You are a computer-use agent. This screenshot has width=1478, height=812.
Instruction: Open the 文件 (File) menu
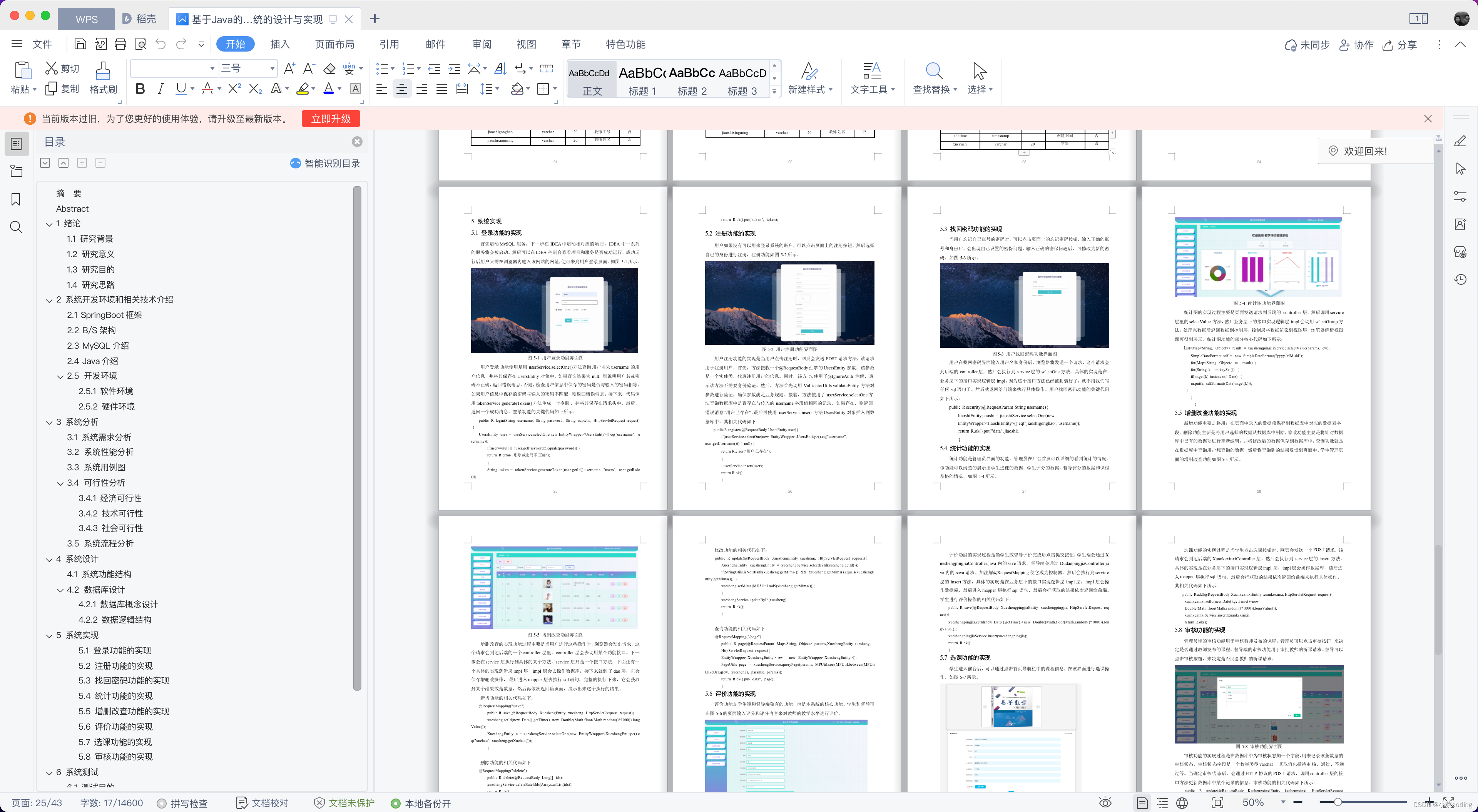(x=42, y=44)
